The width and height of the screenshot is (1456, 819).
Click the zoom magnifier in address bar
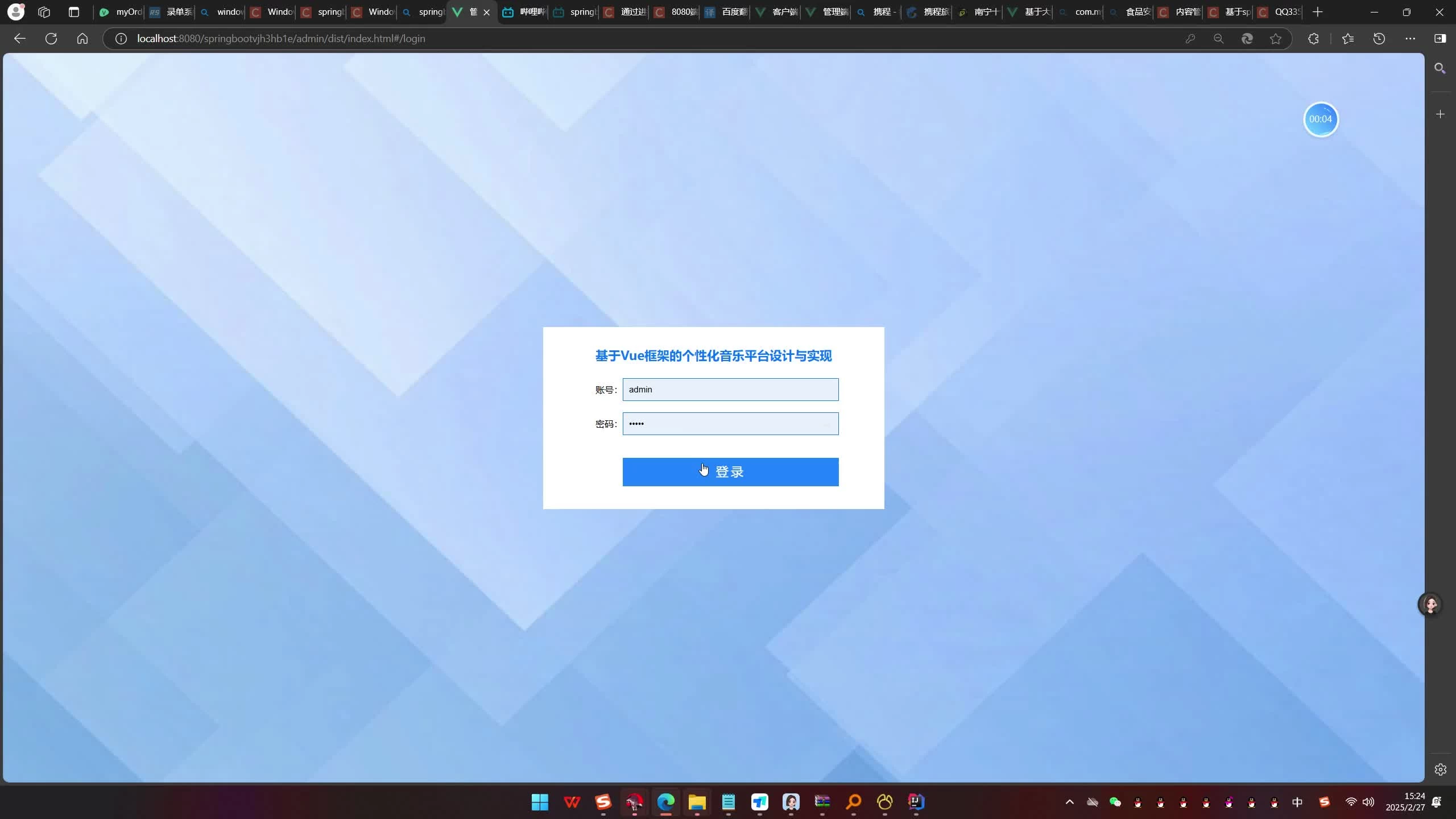[x=1218, y=39]
